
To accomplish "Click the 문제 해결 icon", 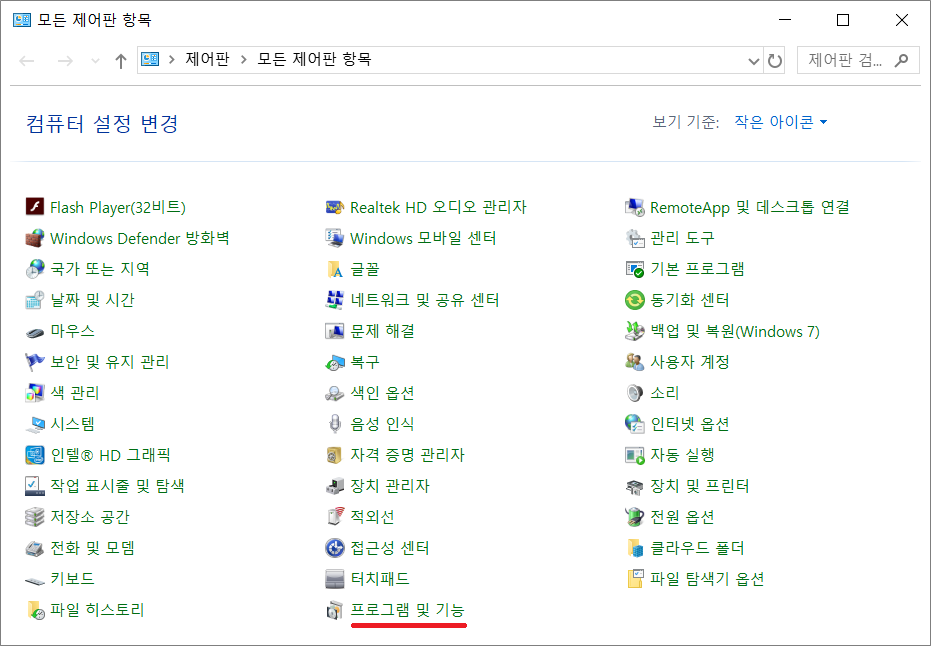I will tap(335, 331).
